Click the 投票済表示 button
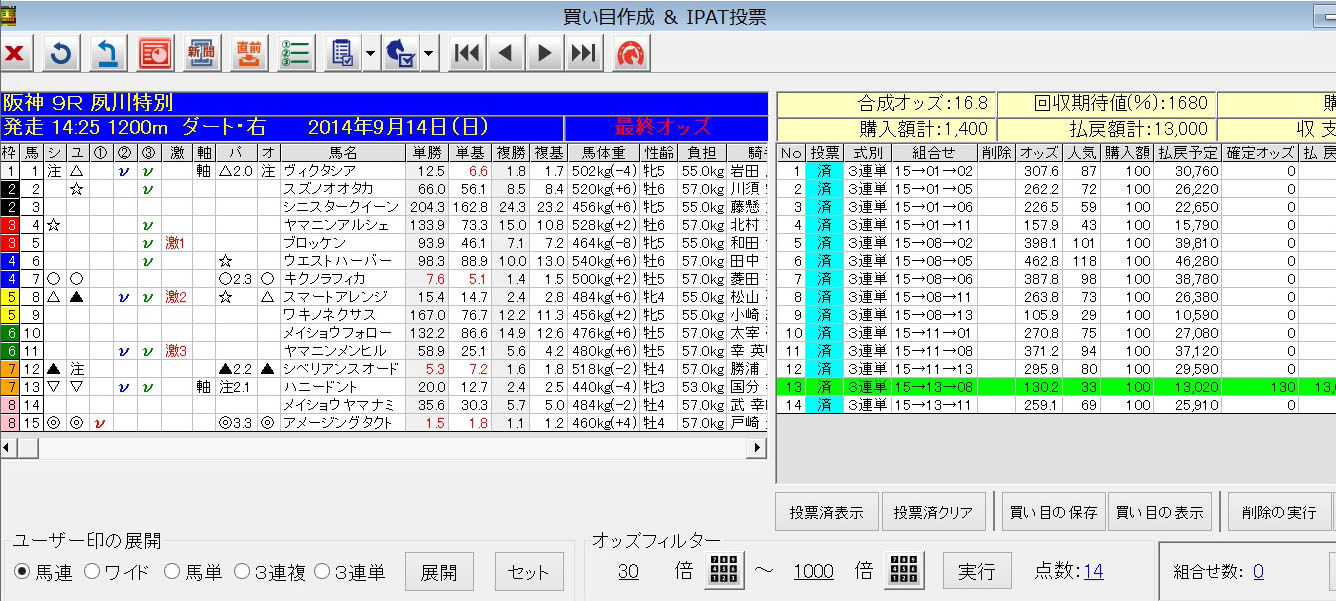 pos(827,512)
